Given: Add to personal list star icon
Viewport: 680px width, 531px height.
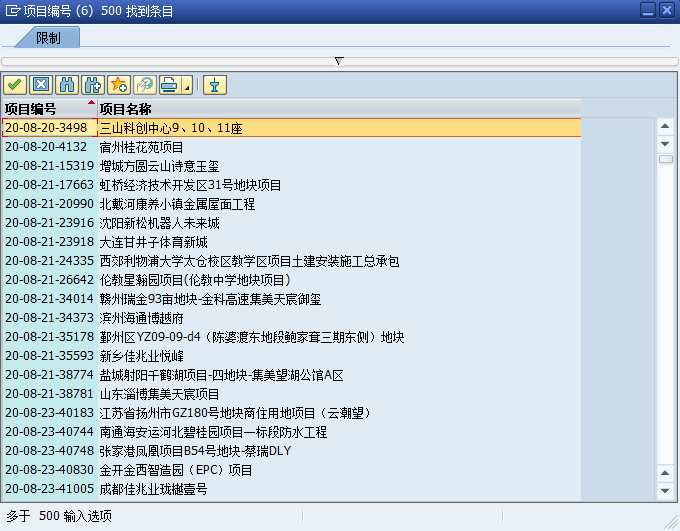Looking at the screenshot, I should pos(119,85).
